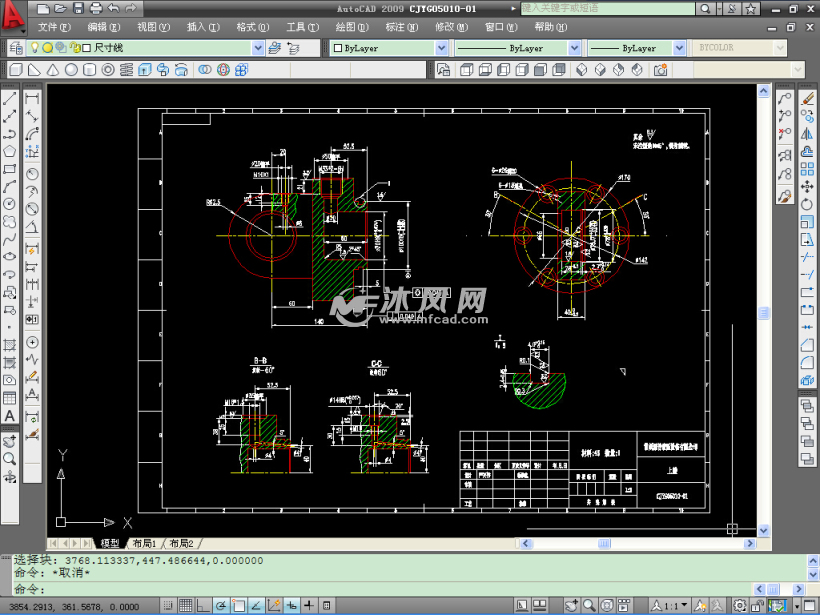Click the Layer Previous icon
Viewport: 820px width, 615px height.
pyautogui.click(x=294, y=48)
